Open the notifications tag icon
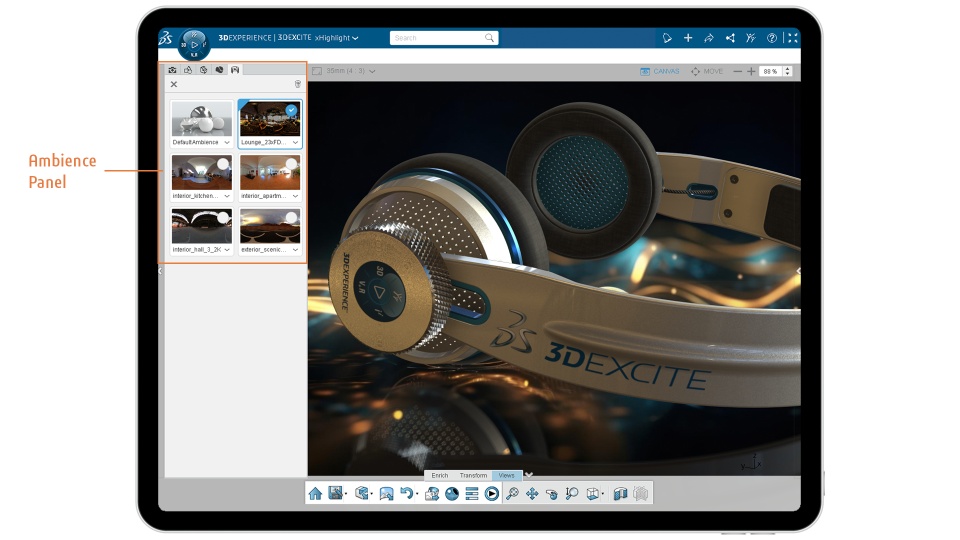 tap(667, 38)
